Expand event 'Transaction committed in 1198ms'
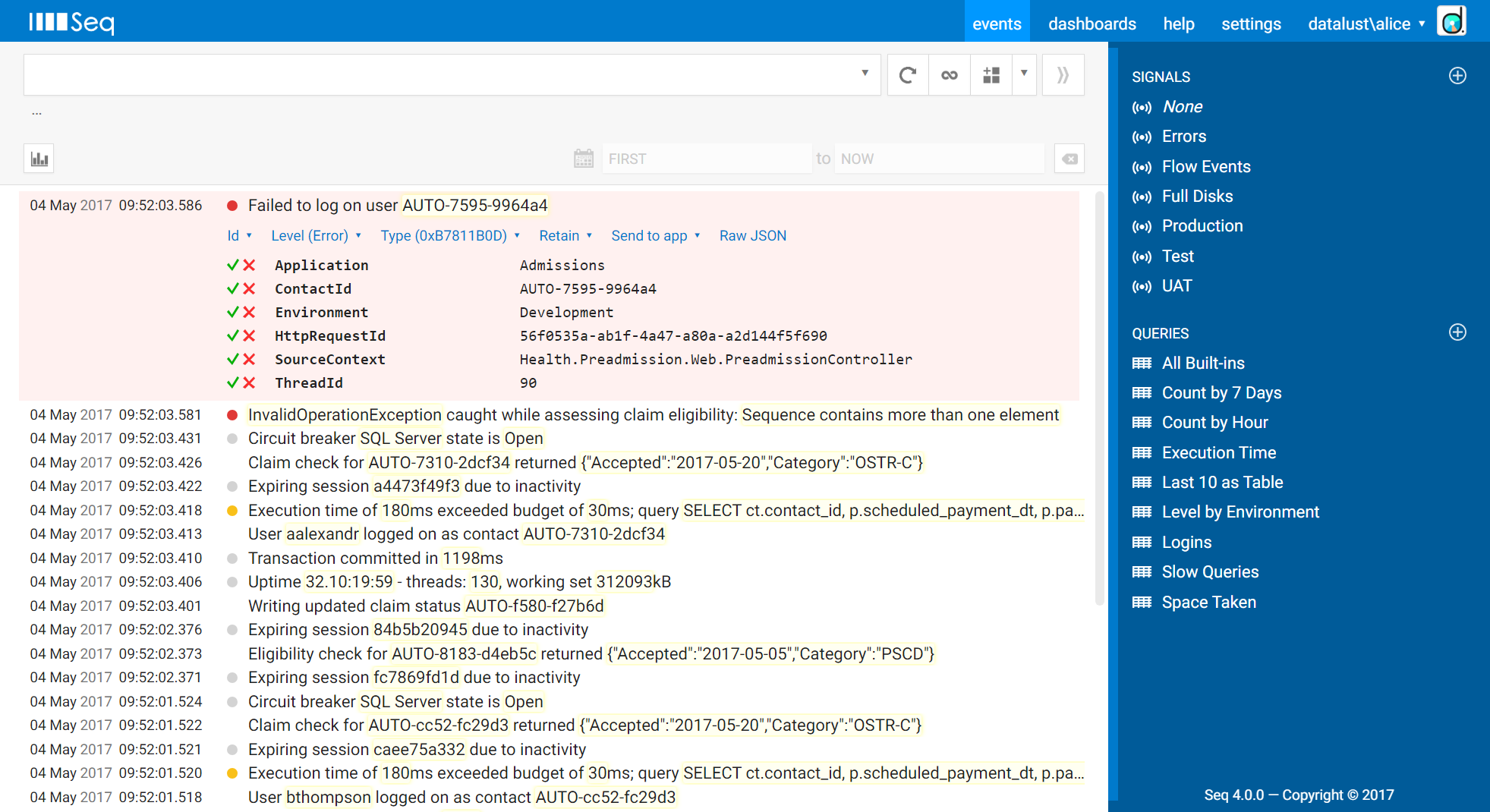Screen dimensions: 1490x812 376,559
